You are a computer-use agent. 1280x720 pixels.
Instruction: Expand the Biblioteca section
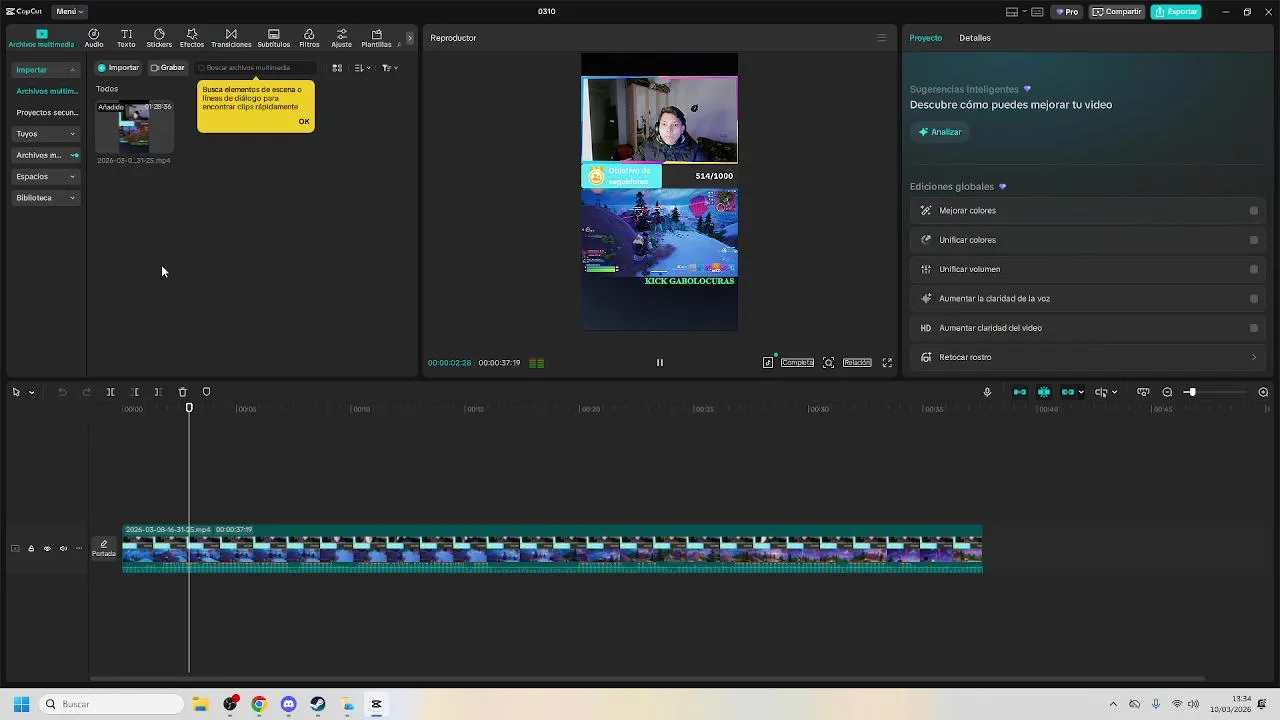click(x=46, y=198)
